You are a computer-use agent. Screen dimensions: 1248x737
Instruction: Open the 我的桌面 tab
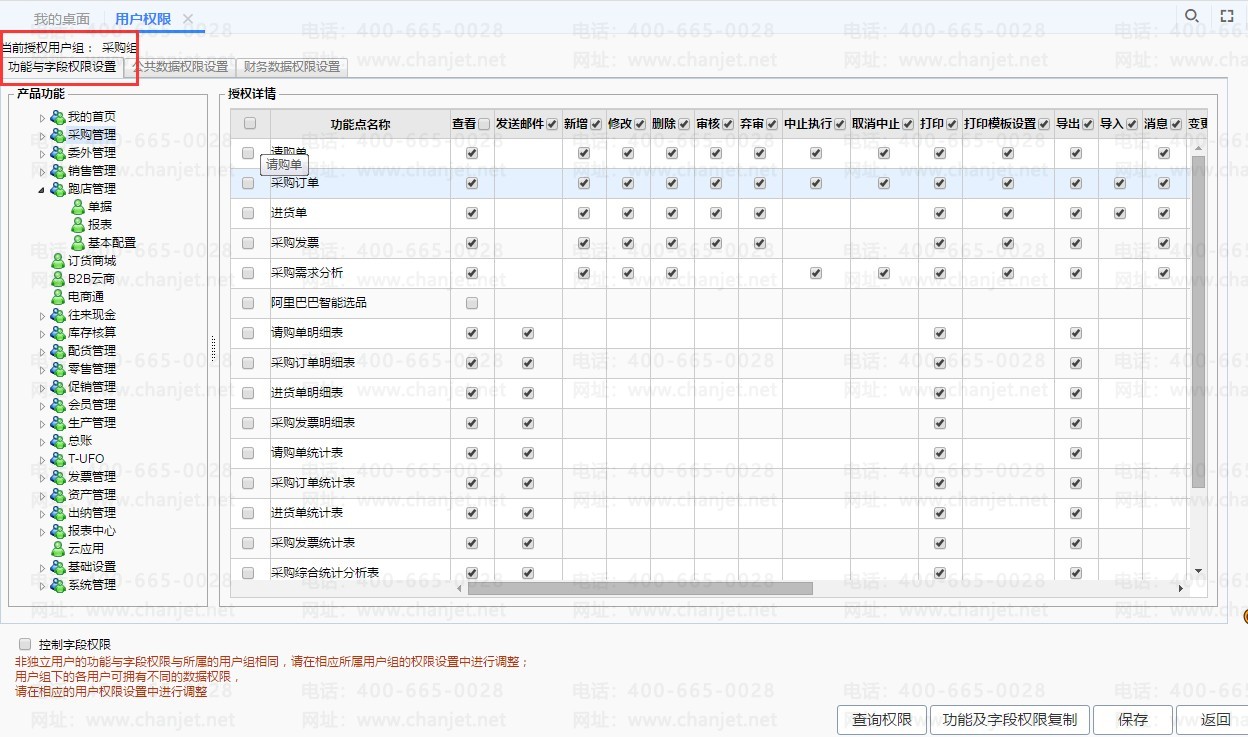coord(61,19)
